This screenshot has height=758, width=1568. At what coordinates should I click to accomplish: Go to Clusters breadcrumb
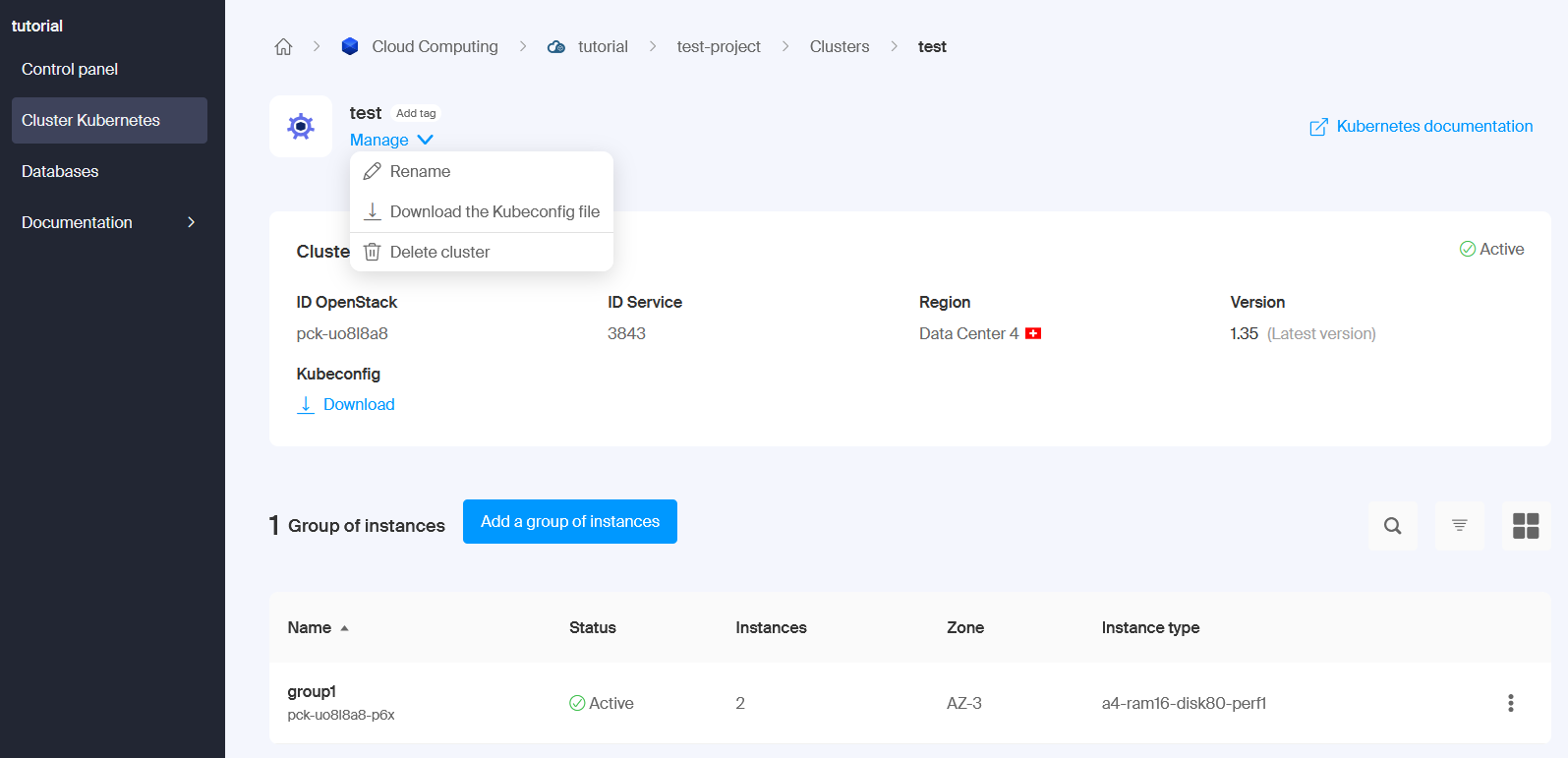840,46
